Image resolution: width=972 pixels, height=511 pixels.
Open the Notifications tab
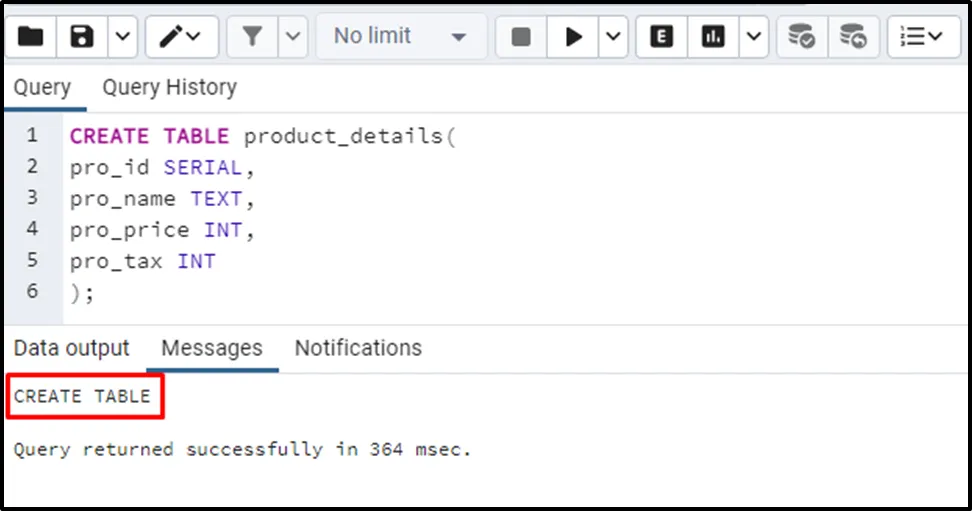coord(358,348)
